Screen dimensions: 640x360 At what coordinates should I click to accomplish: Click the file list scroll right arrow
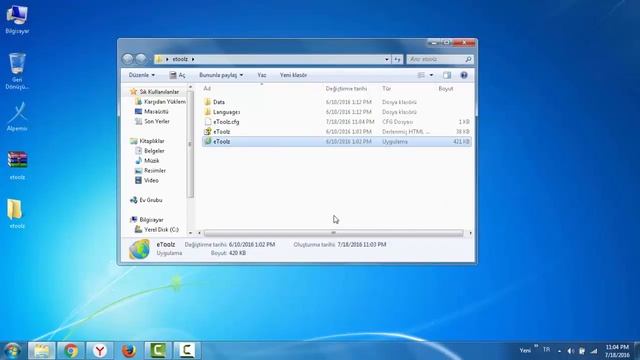coord(470,233)
